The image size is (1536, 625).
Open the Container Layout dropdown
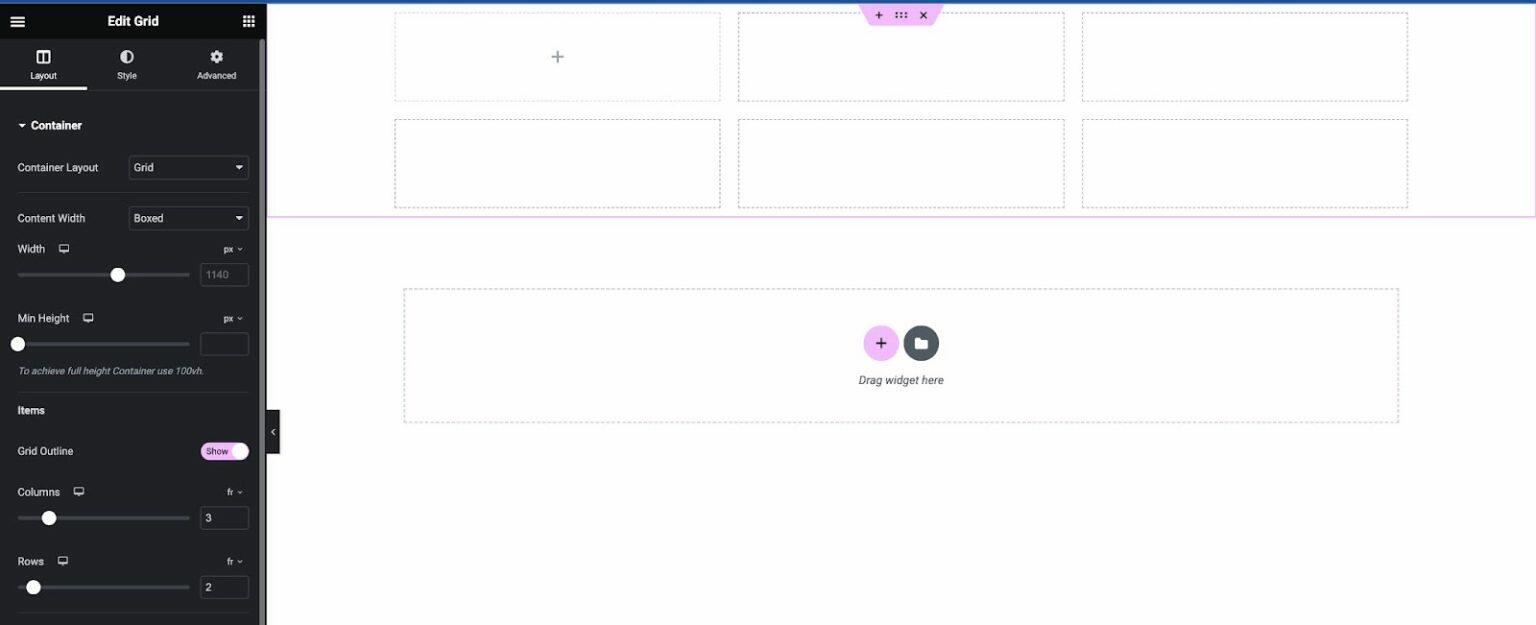(x=188, y=167)
